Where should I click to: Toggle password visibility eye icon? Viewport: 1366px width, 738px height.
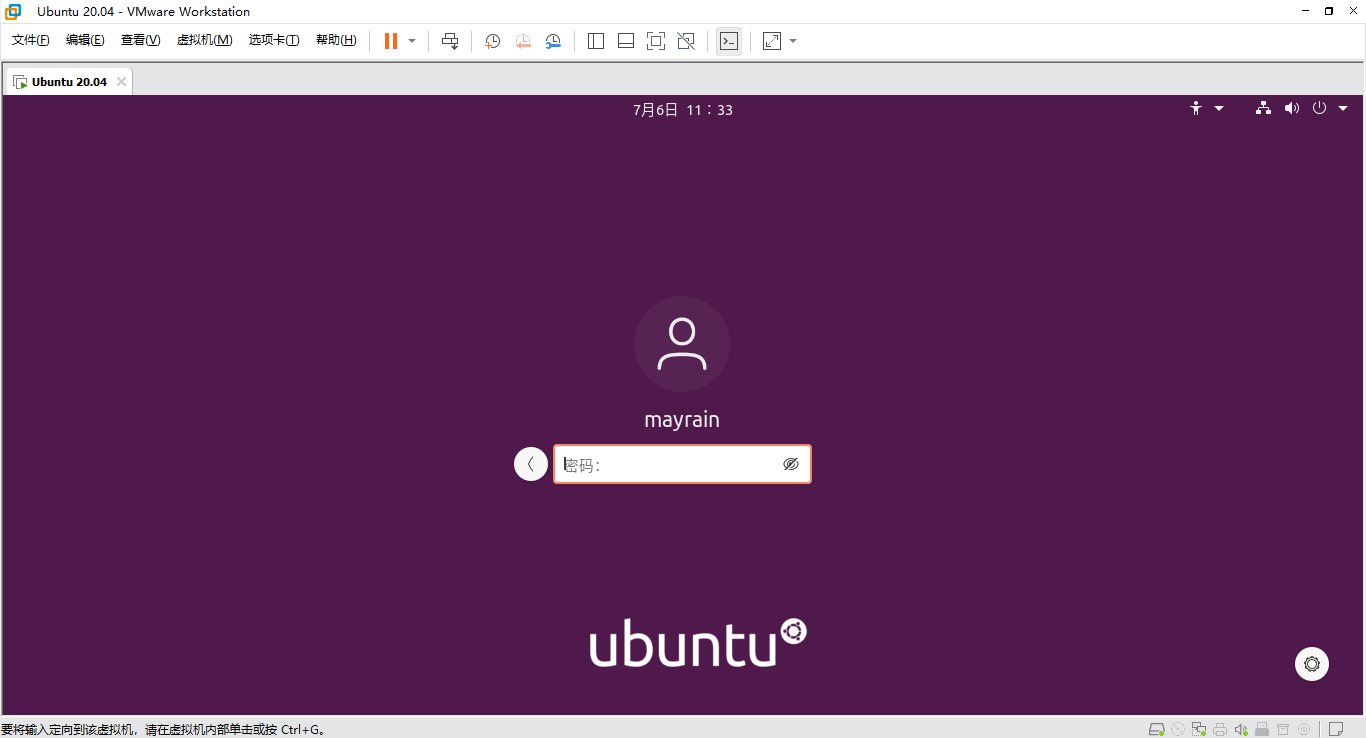791,464
